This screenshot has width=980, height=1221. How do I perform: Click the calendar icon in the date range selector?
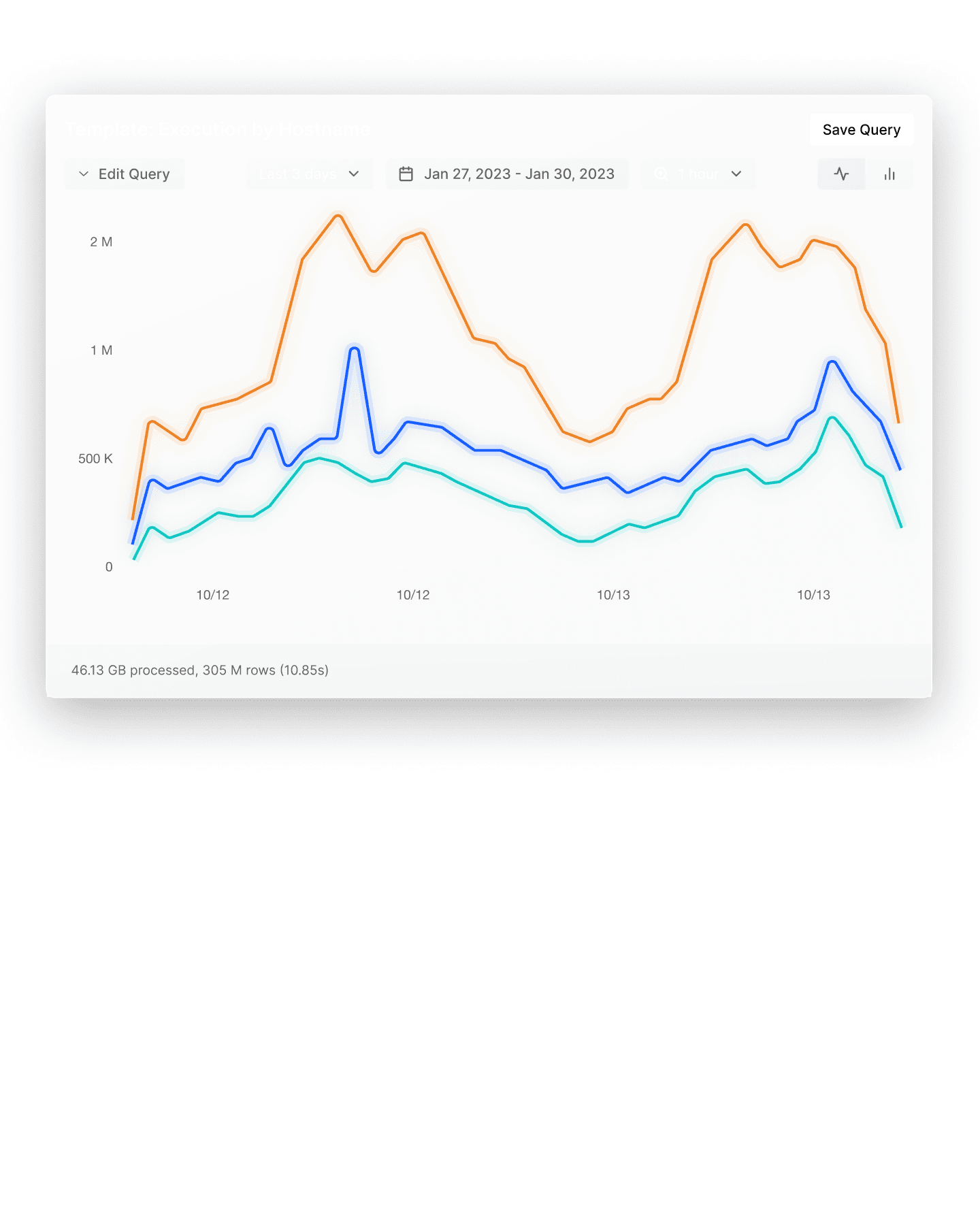tap(406, 174)
